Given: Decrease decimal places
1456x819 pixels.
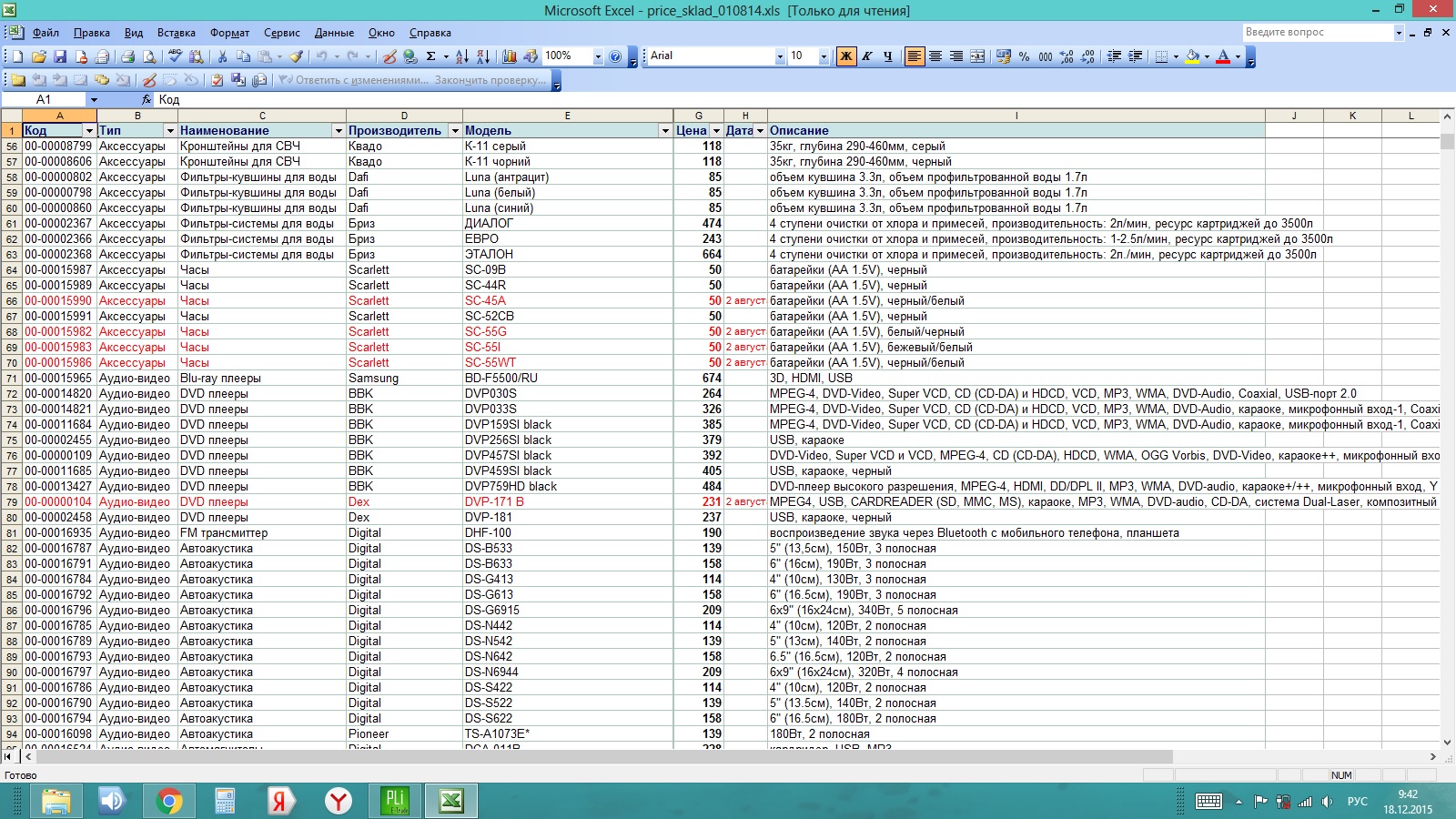Looking at the screenshot, I should click(x=1087, y=56).
